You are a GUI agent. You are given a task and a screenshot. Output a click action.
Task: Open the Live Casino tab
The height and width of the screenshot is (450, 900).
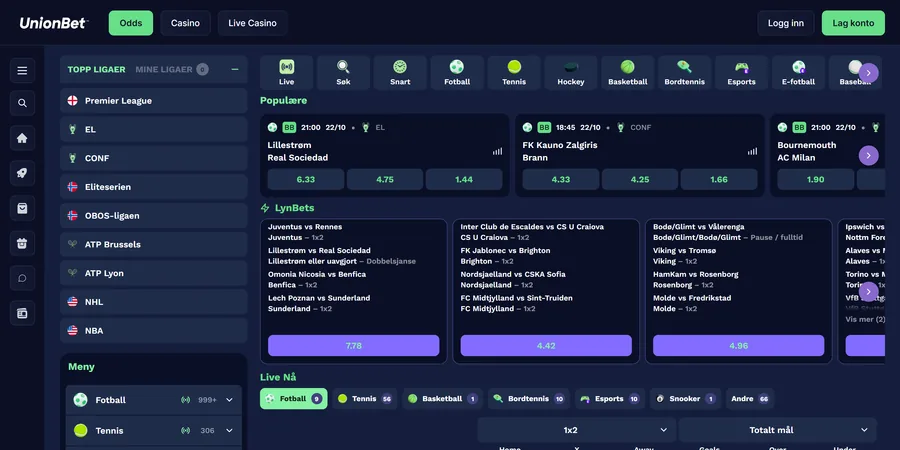pyautogui.click(x=252, y=24)
